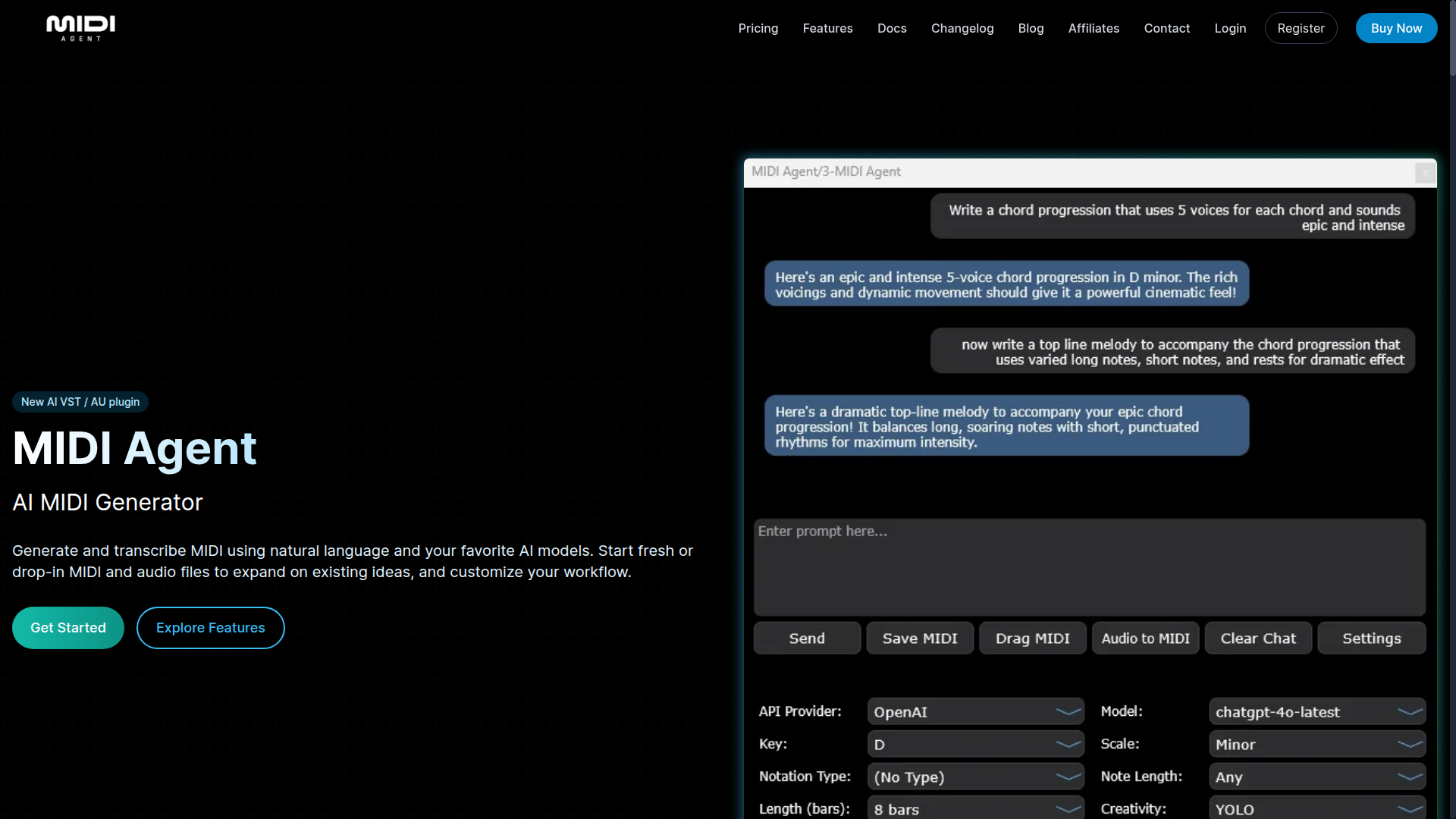
Task: Expand the API Provider dropdown
Action: point(975,711)
